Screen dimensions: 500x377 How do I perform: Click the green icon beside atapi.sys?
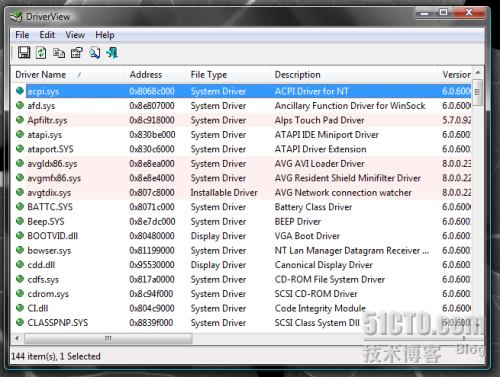point(20,134)
